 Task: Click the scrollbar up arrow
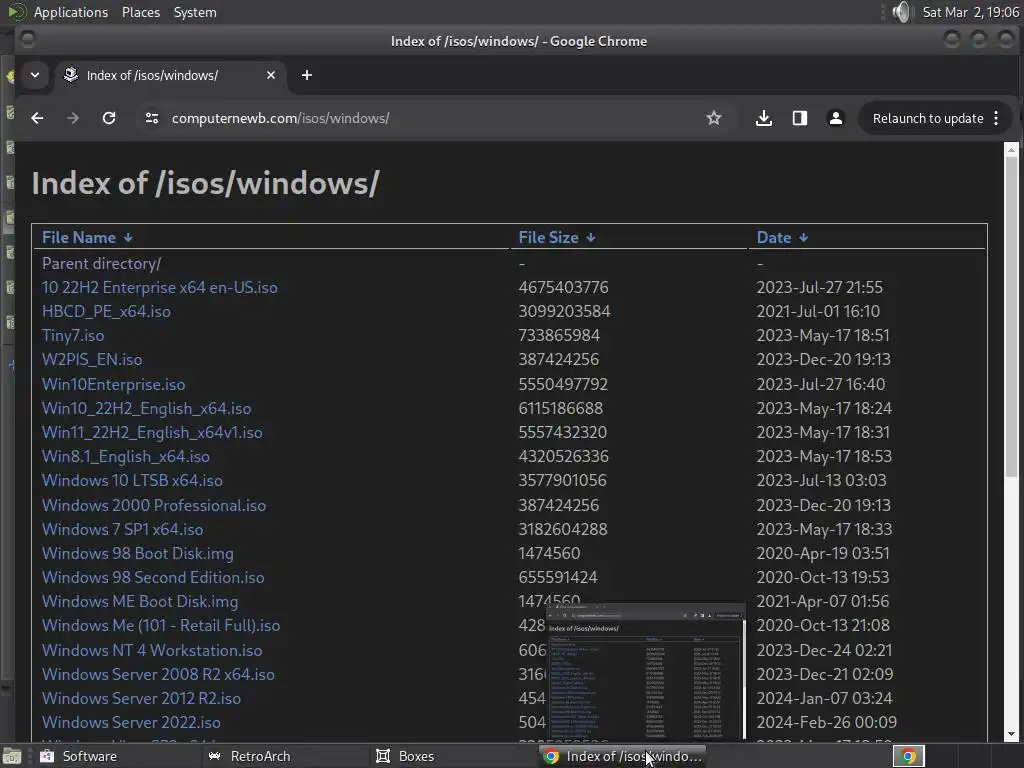(x=1012, y=150)
